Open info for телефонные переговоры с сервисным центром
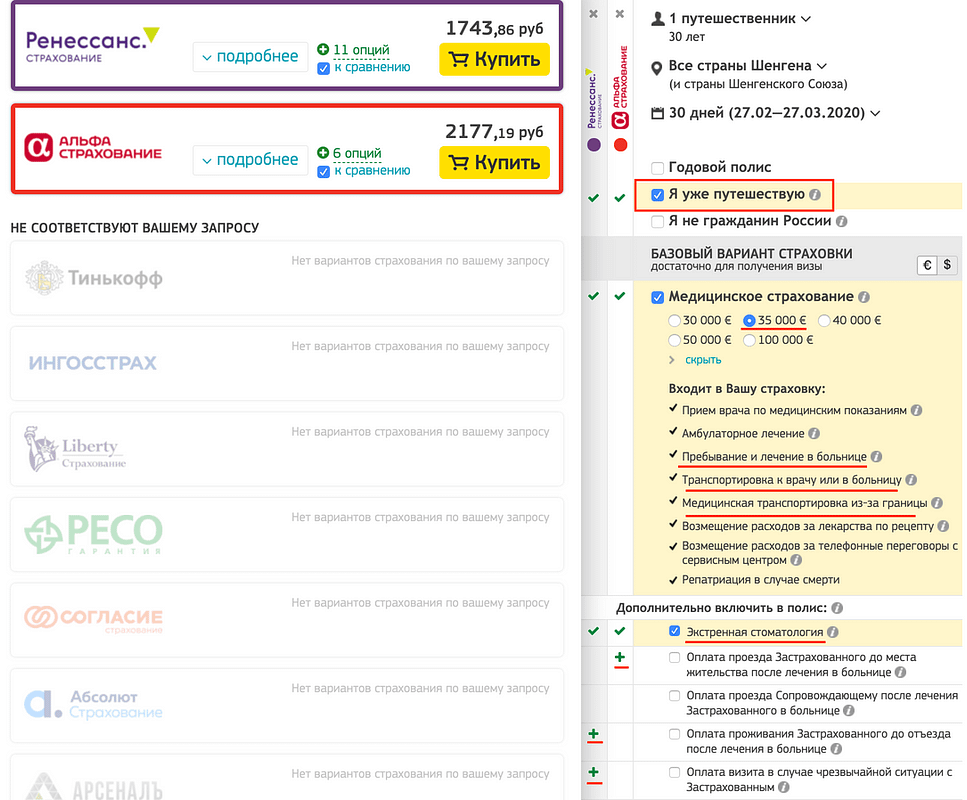 tap(796, 560)
